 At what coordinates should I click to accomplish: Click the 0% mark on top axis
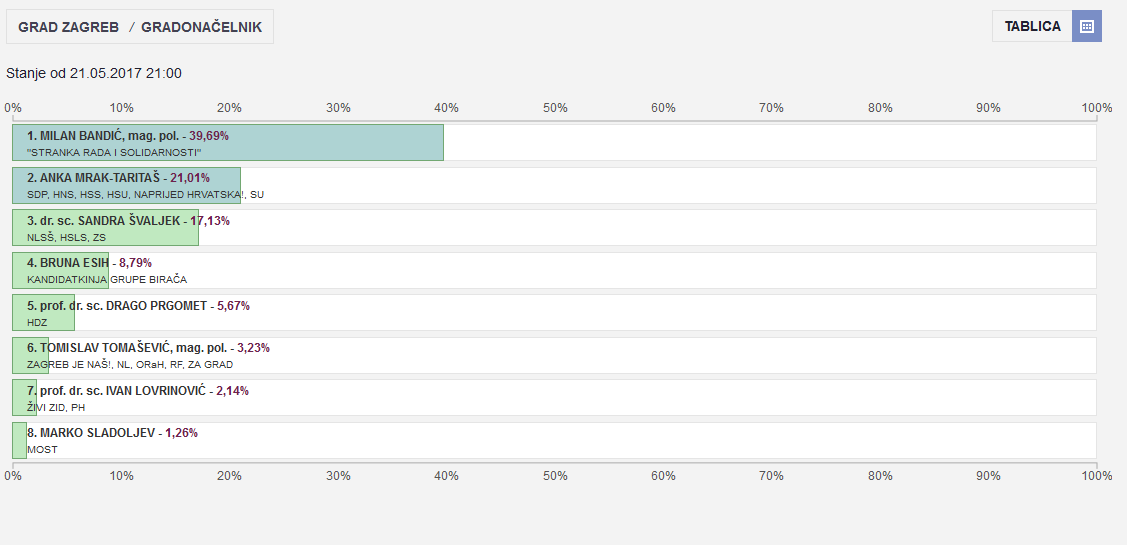(13, 108)
